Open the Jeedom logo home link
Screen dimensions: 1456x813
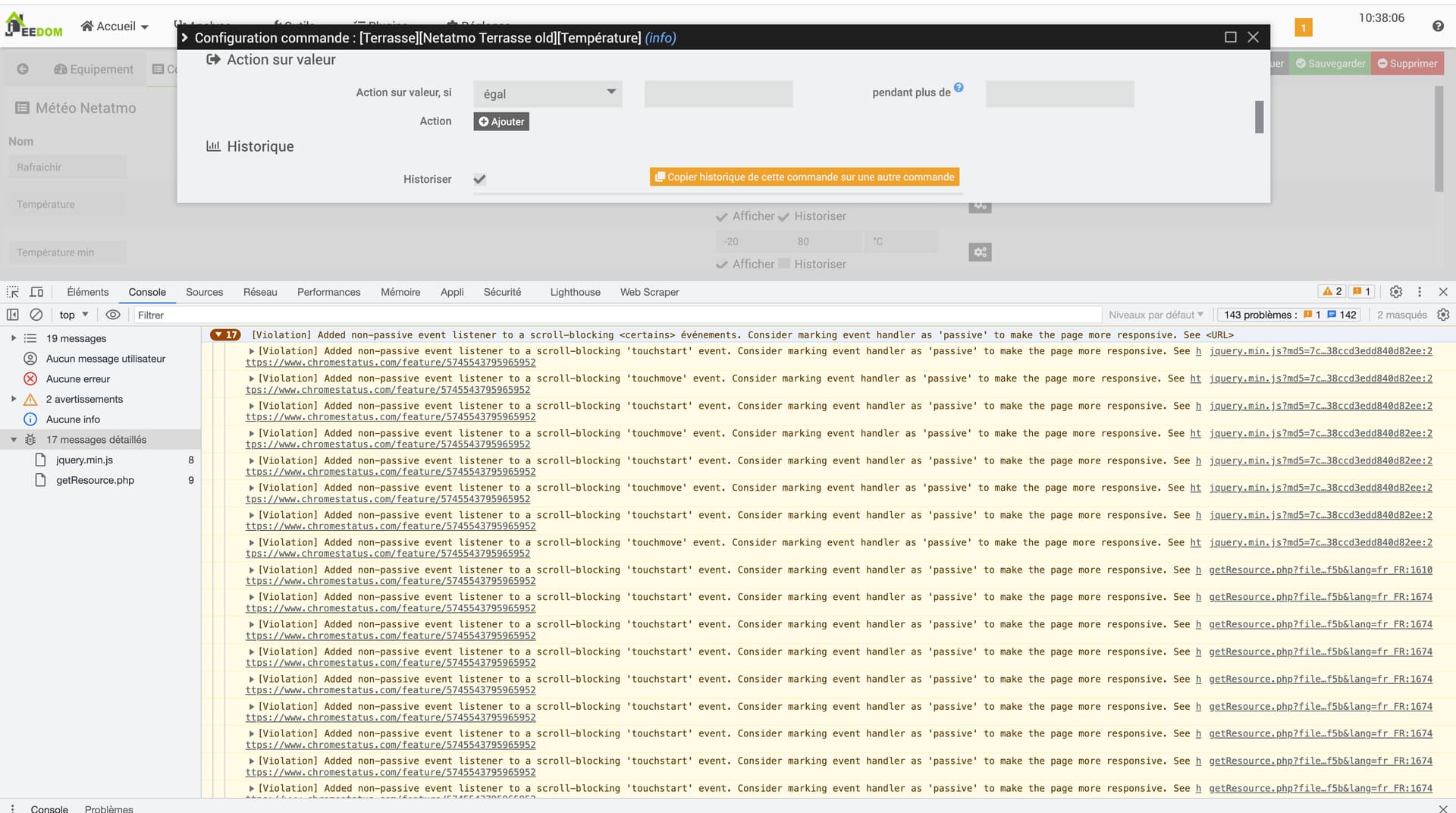(x=34, y=25)
